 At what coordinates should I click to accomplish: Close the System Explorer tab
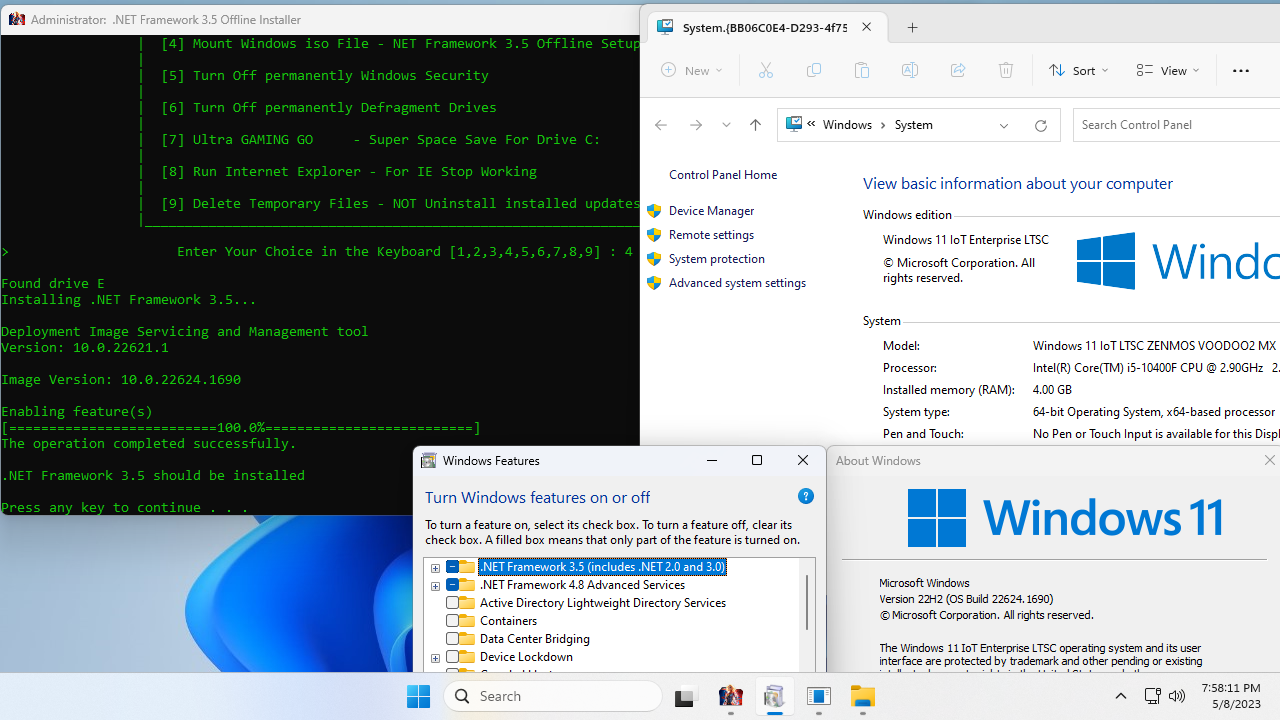click(866, 27)
